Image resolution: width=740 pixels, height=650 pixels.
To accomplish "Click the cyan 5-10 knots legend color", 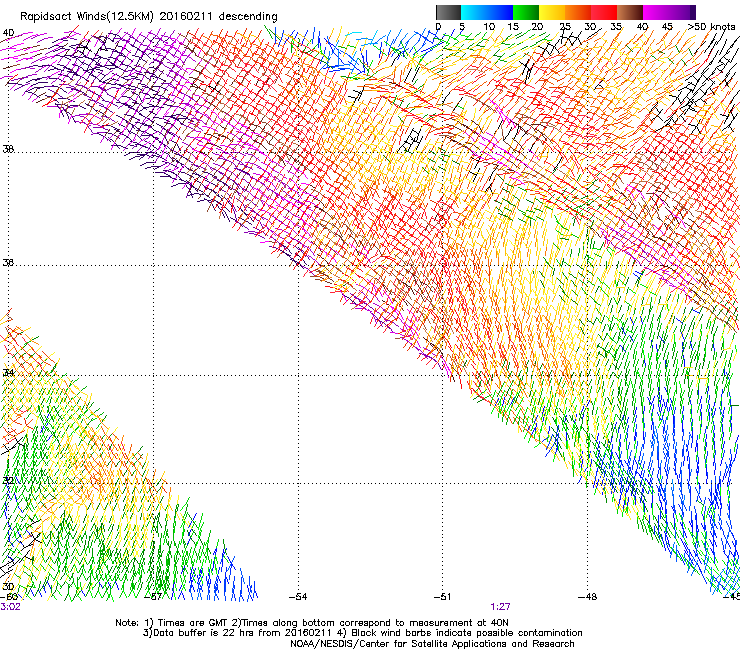I will 474,12.
